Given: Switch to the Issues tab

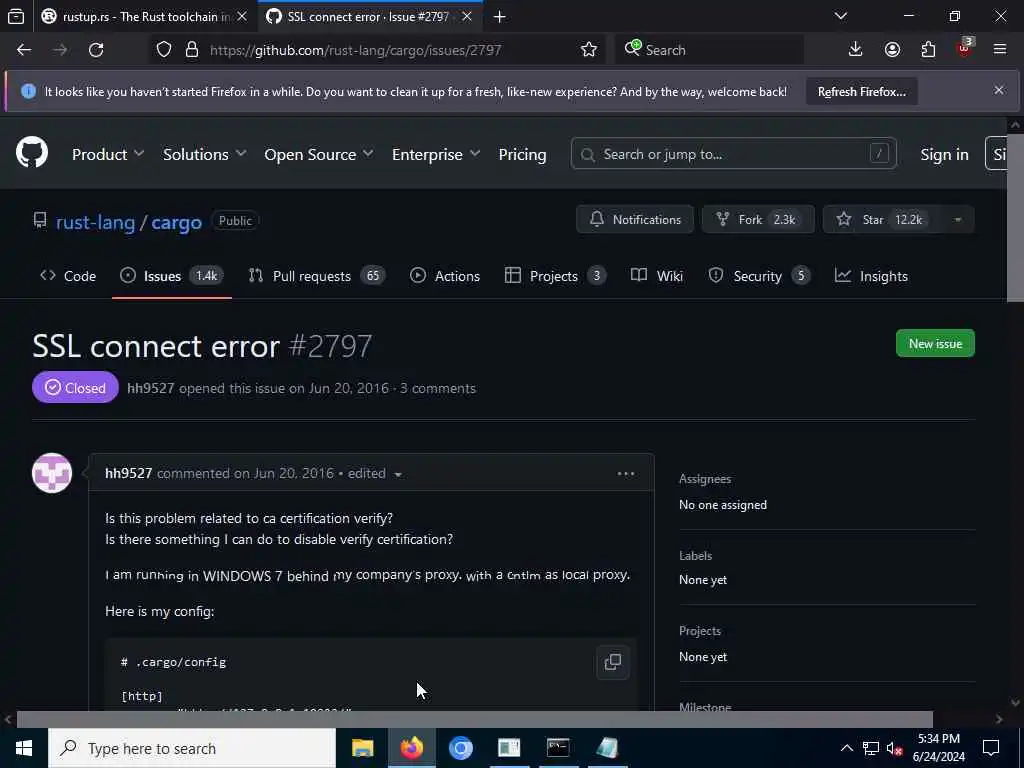Looking at the screenshot, I should pos(172,276).
